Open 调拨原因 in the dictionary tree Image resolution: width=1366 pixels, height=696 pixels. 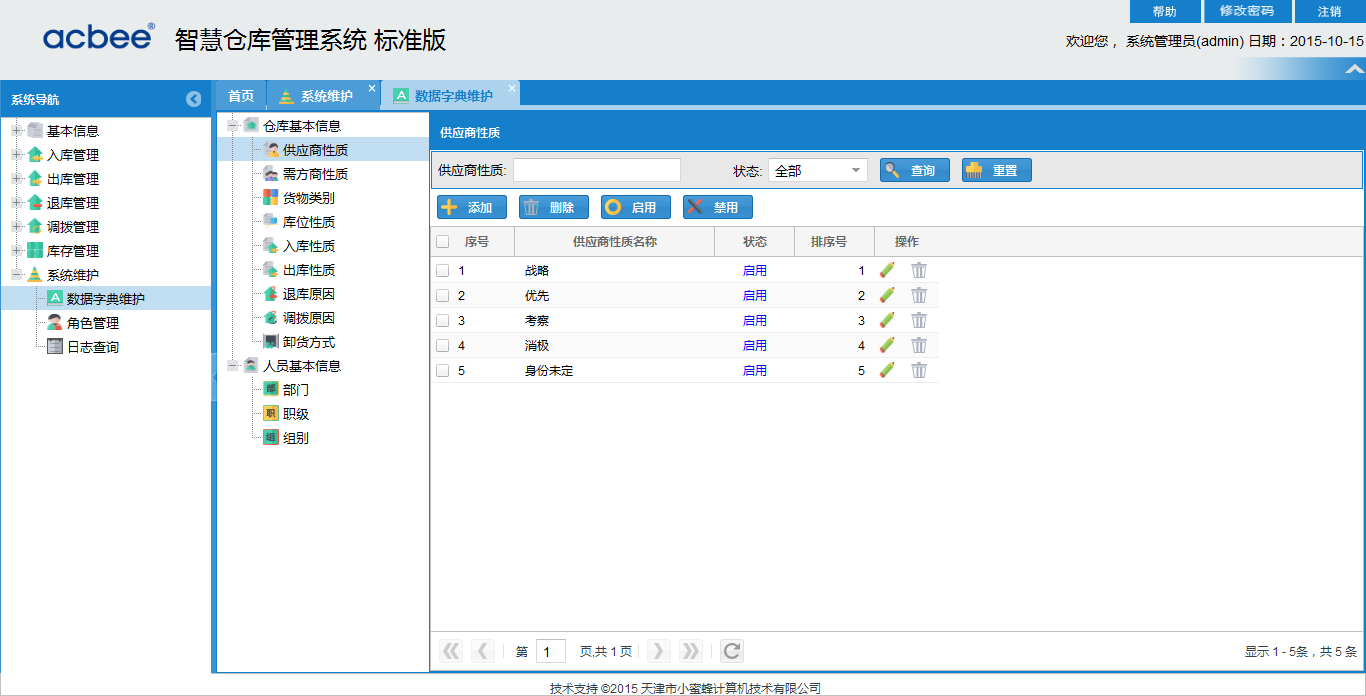[308, 318]
